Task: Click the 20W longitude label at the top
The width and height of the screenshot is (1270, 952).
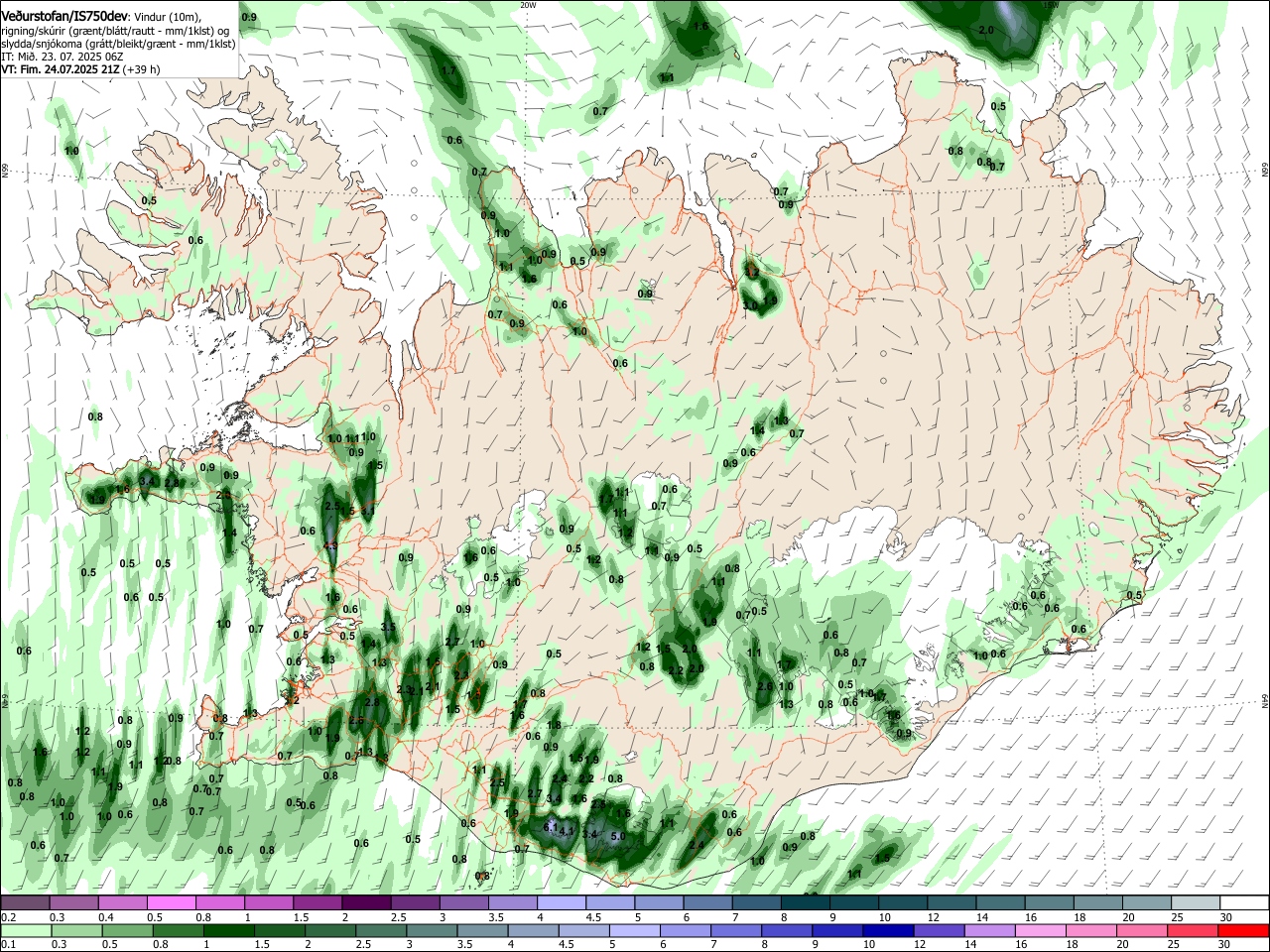Action: coord(528,5)
